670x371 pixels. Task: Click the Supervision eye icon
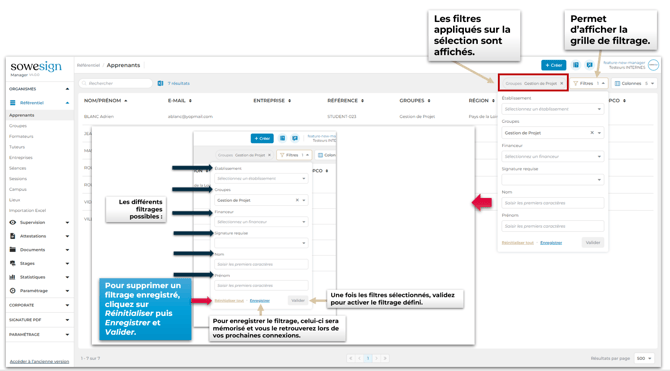pyautogui.click(x=13, y=222)
